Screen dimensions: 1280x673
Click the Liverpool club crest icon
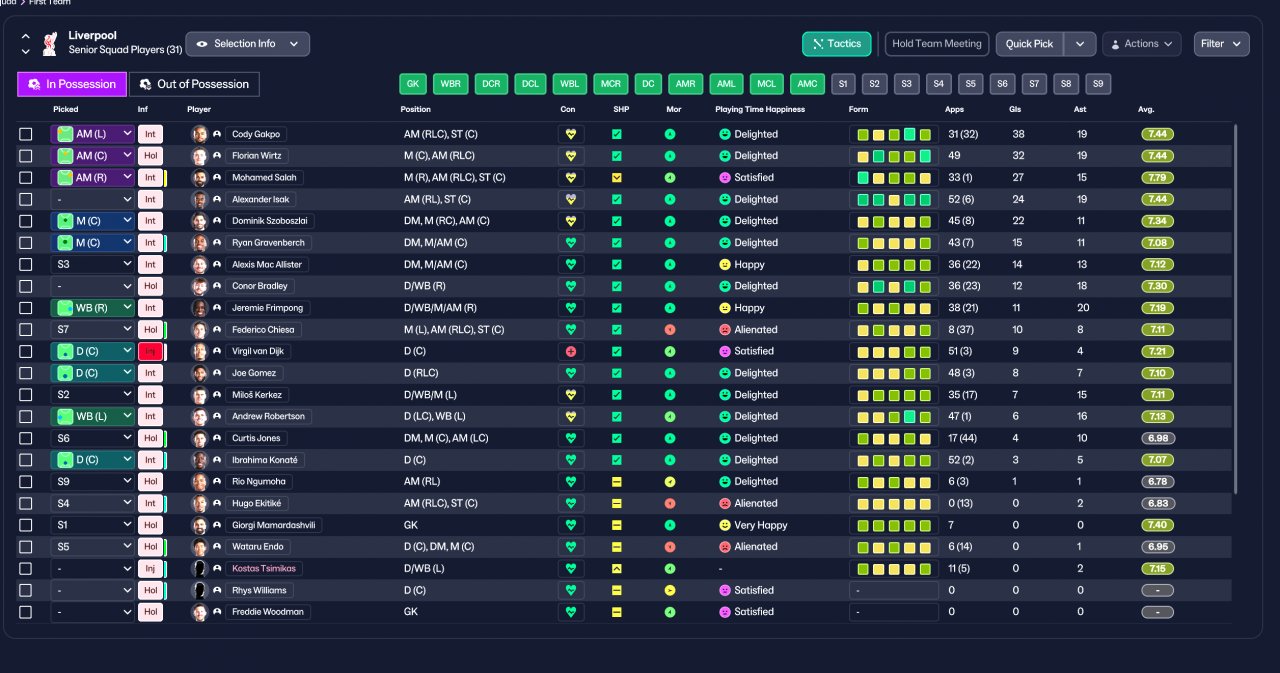50,43
